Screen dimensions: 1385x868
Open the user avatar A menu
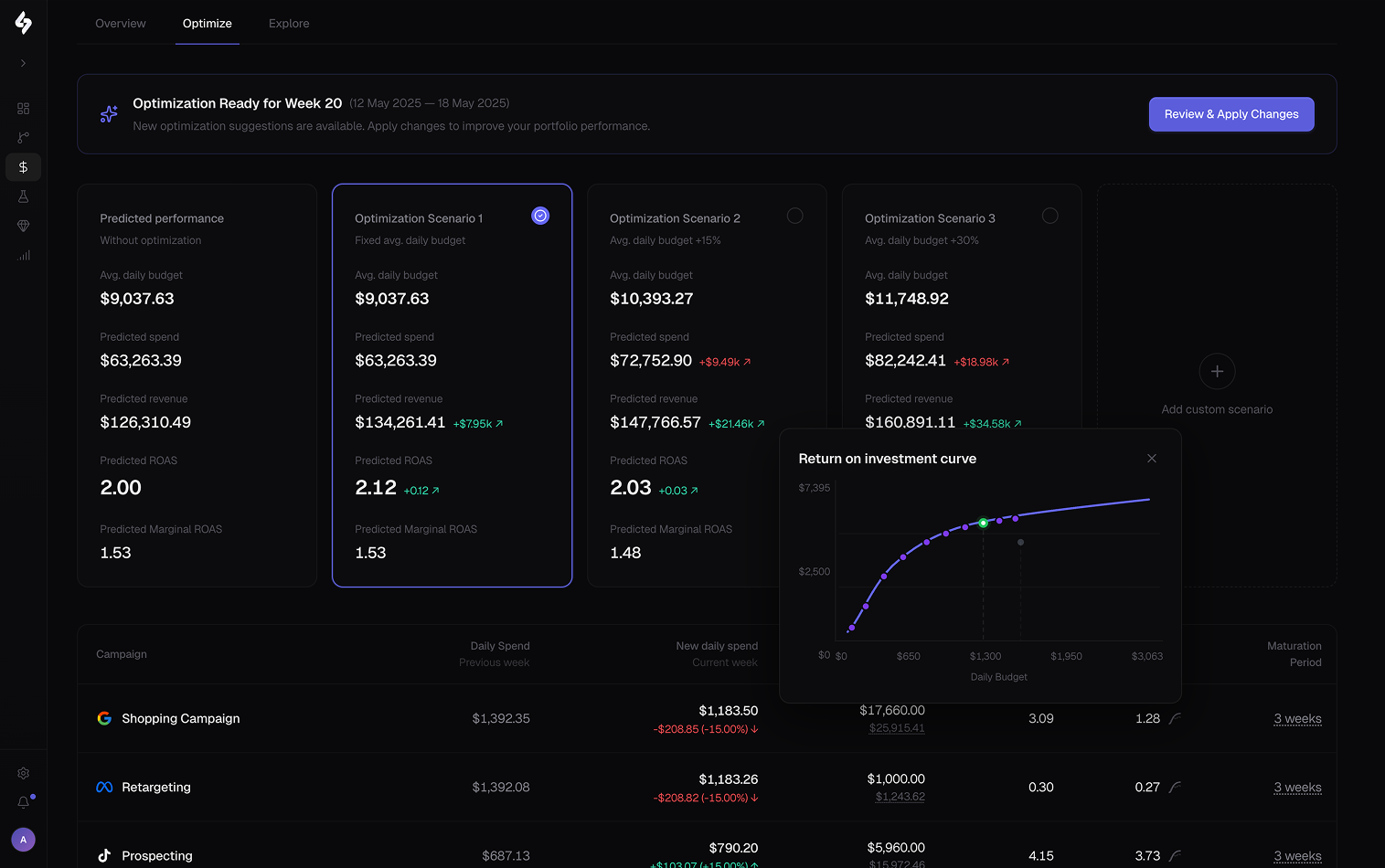click(24, 840)
